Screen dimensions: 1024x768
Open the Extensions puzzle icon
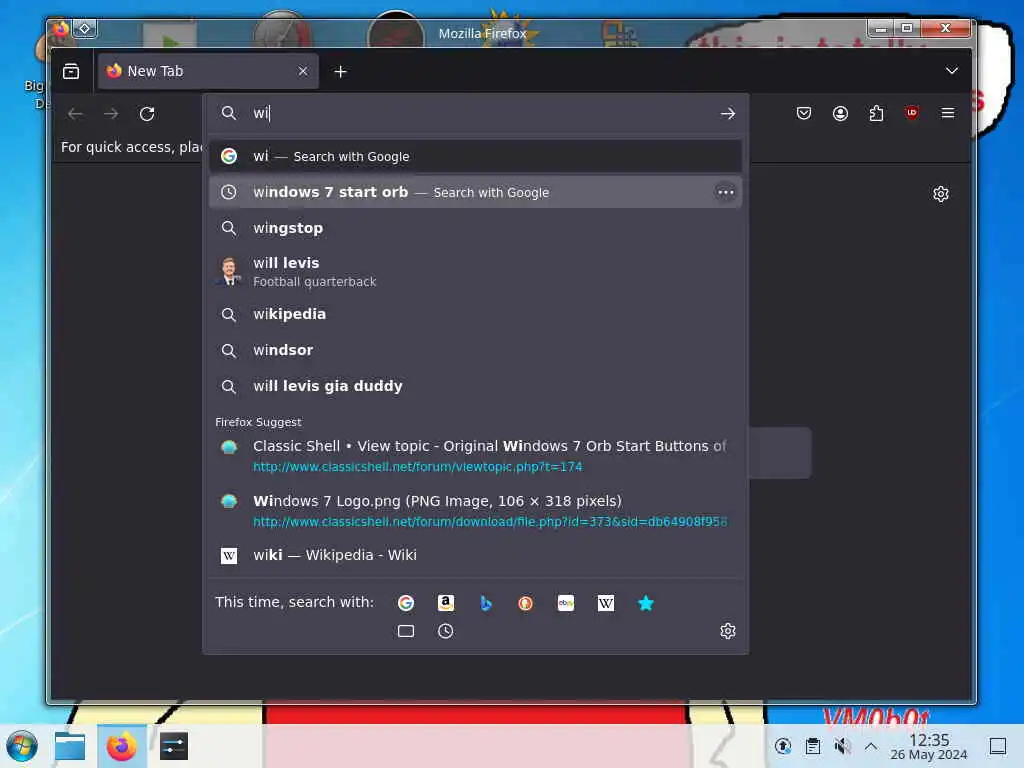[876, 114]
